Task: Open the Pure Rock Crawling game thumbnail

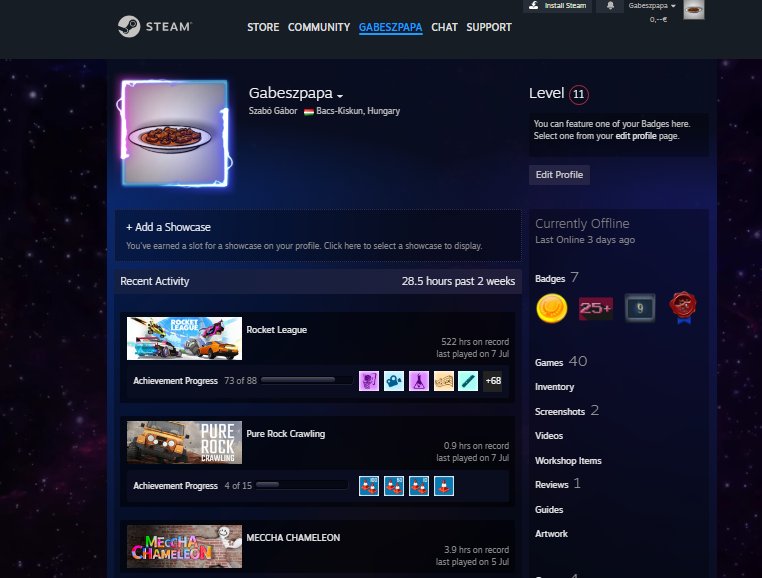Action: tap(184, 442)
